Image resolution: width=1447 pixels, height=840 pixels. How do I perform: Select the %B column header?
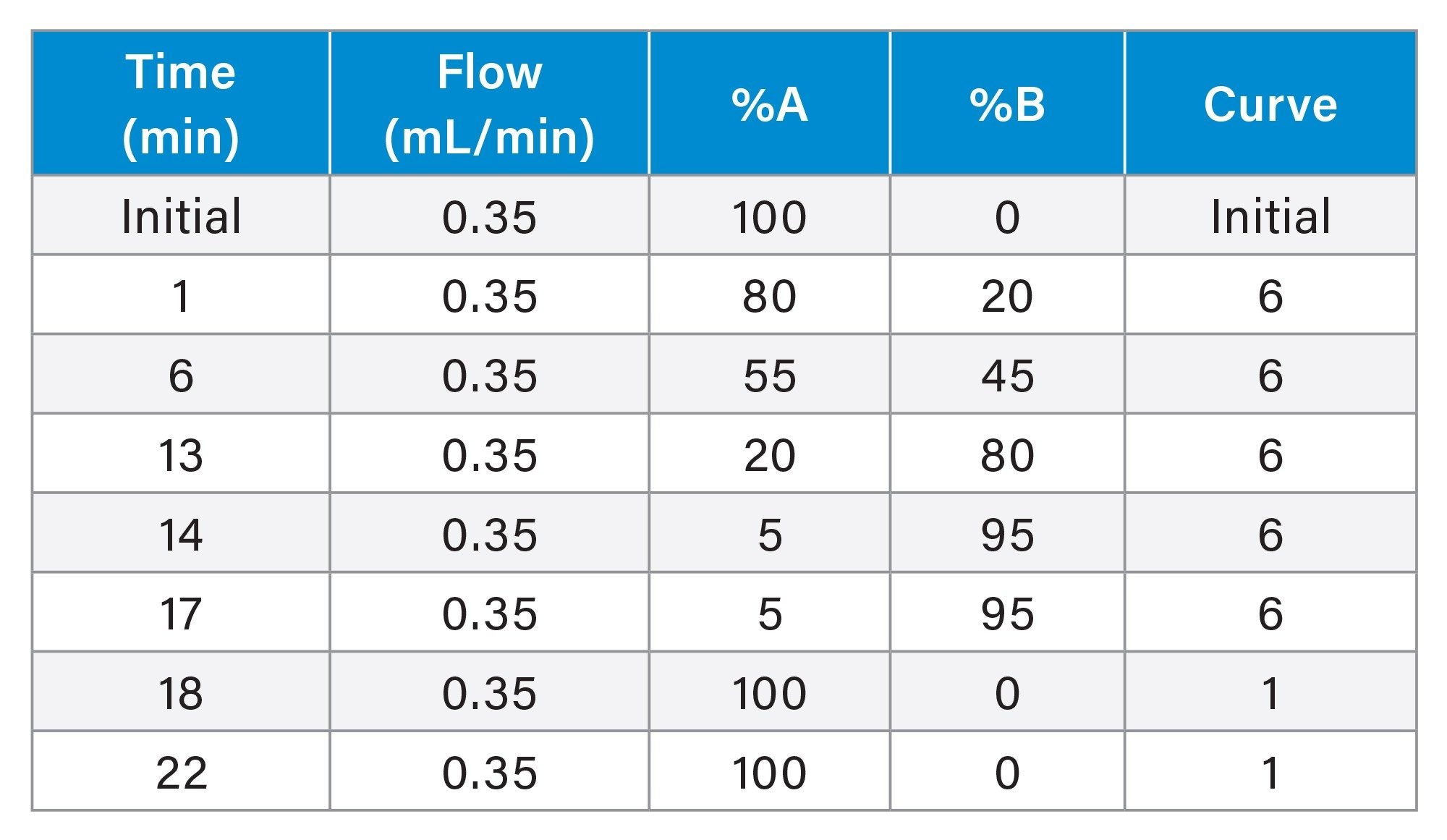[x=1007, y=103]
